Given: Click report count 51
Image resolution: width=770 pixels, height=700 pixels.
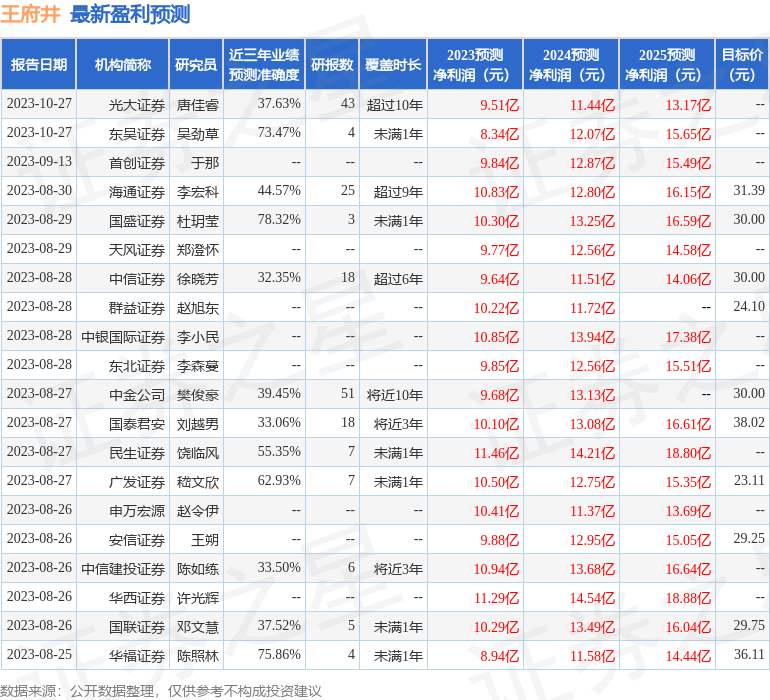Looking at the screenshot, I should [348, 393].
